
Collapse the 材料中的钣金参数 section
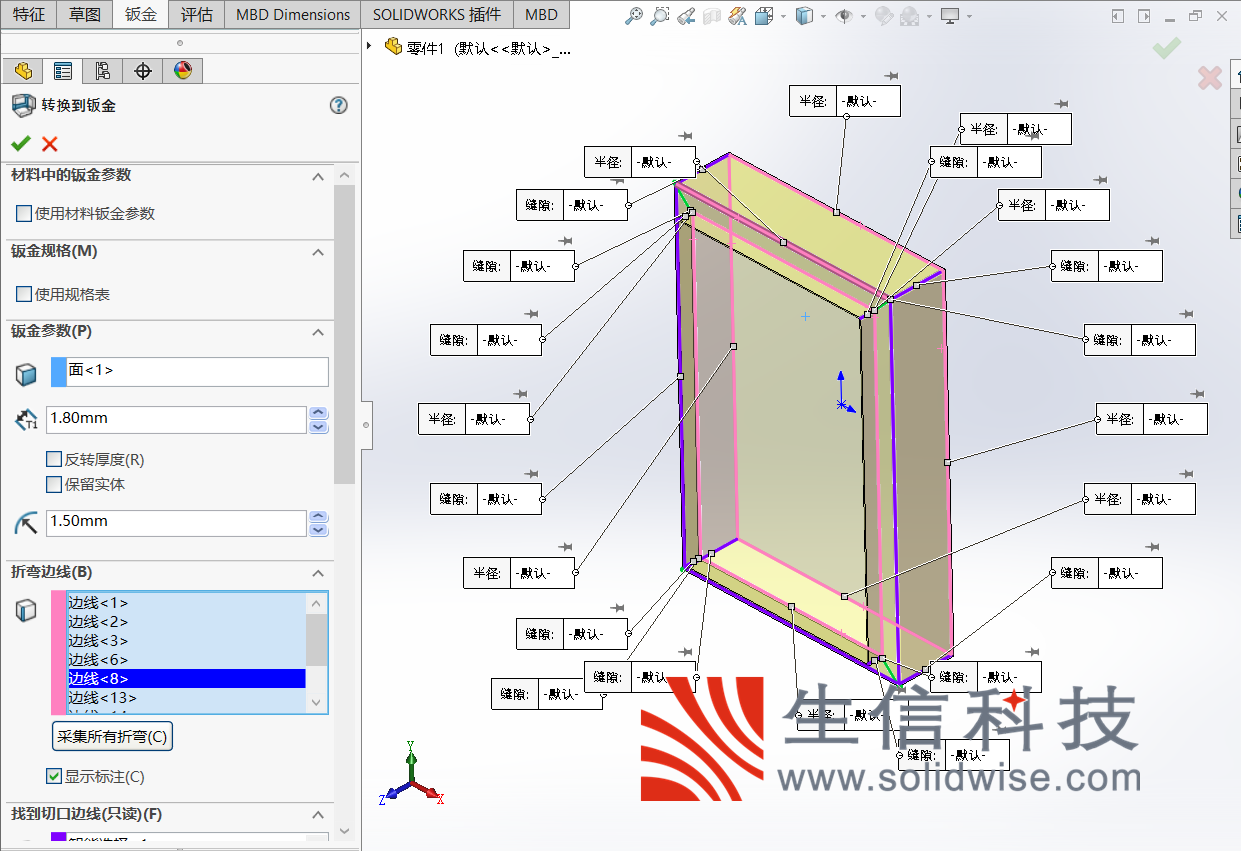318,176
